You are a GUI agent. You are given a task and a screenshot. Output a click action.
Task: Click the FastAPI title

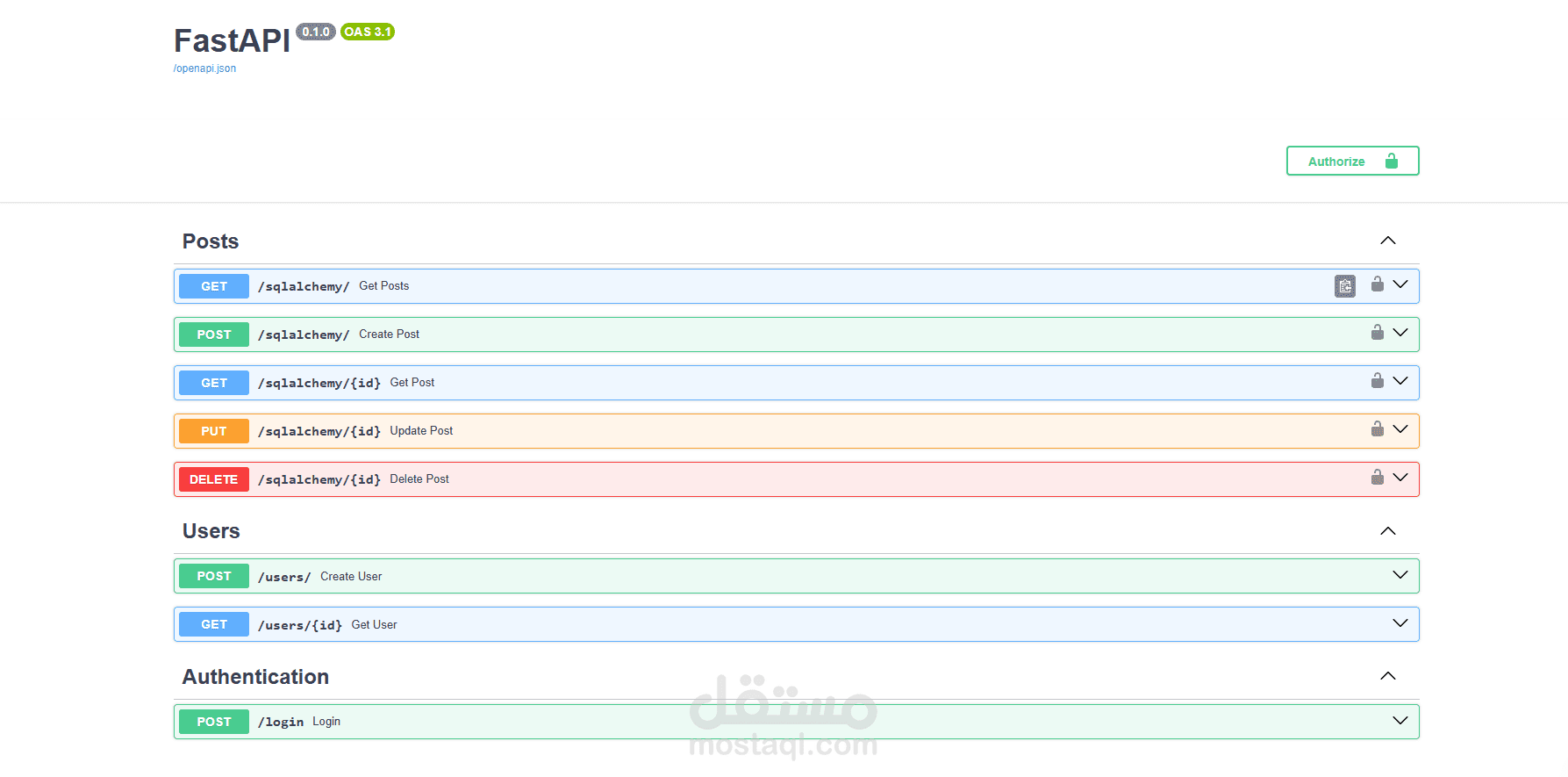point(232,41)
